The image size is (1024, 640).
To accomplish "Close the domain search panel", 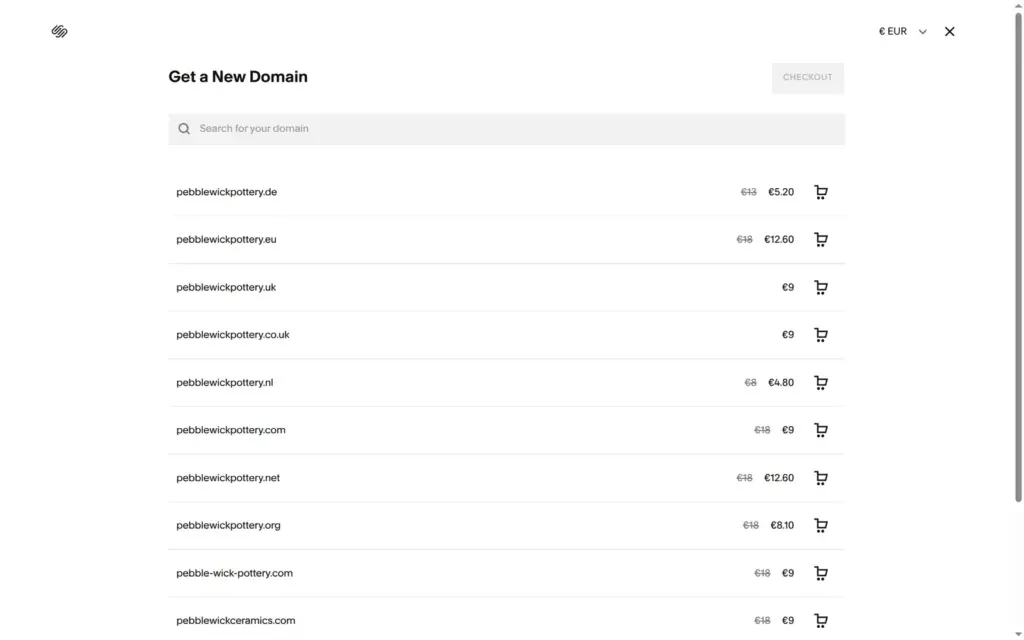I will click(950, 31).
